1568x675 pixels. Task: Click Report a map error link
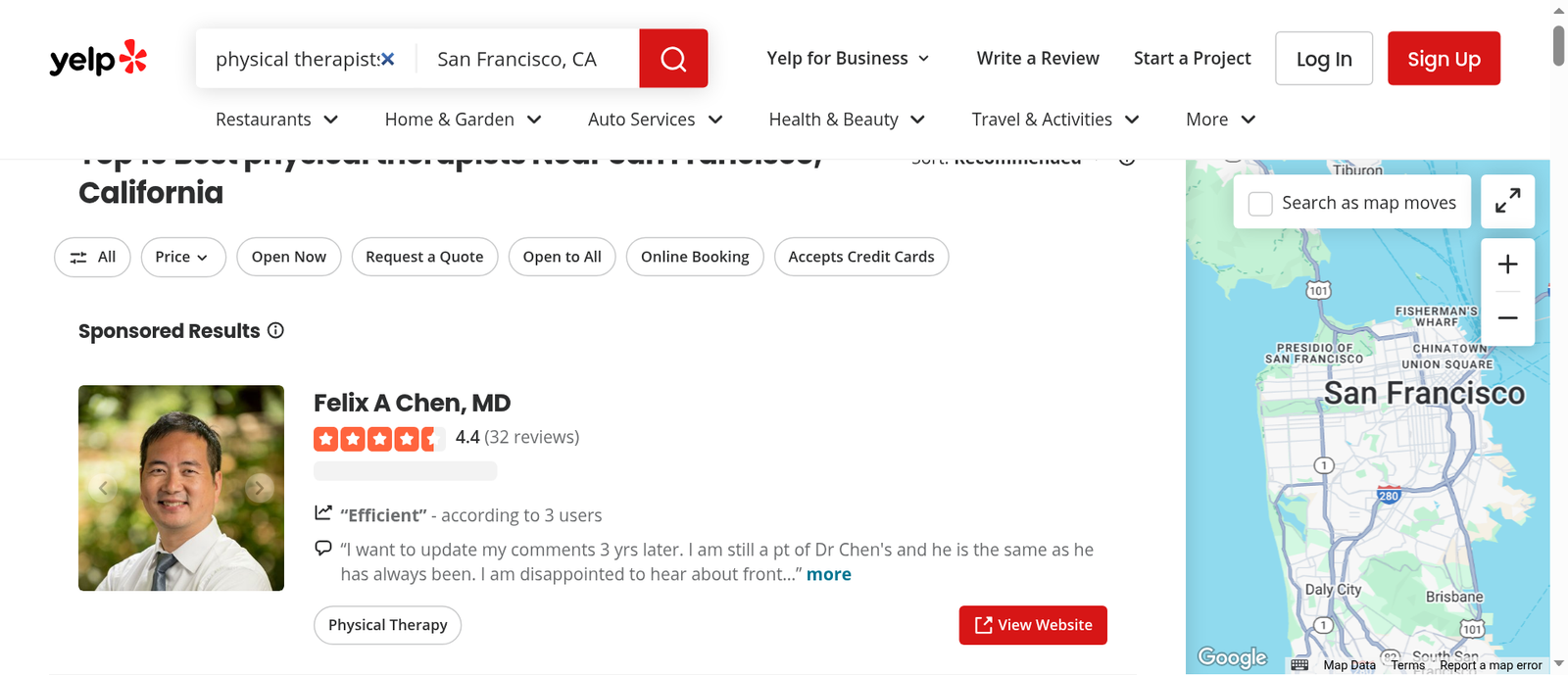coord(1491,665)
